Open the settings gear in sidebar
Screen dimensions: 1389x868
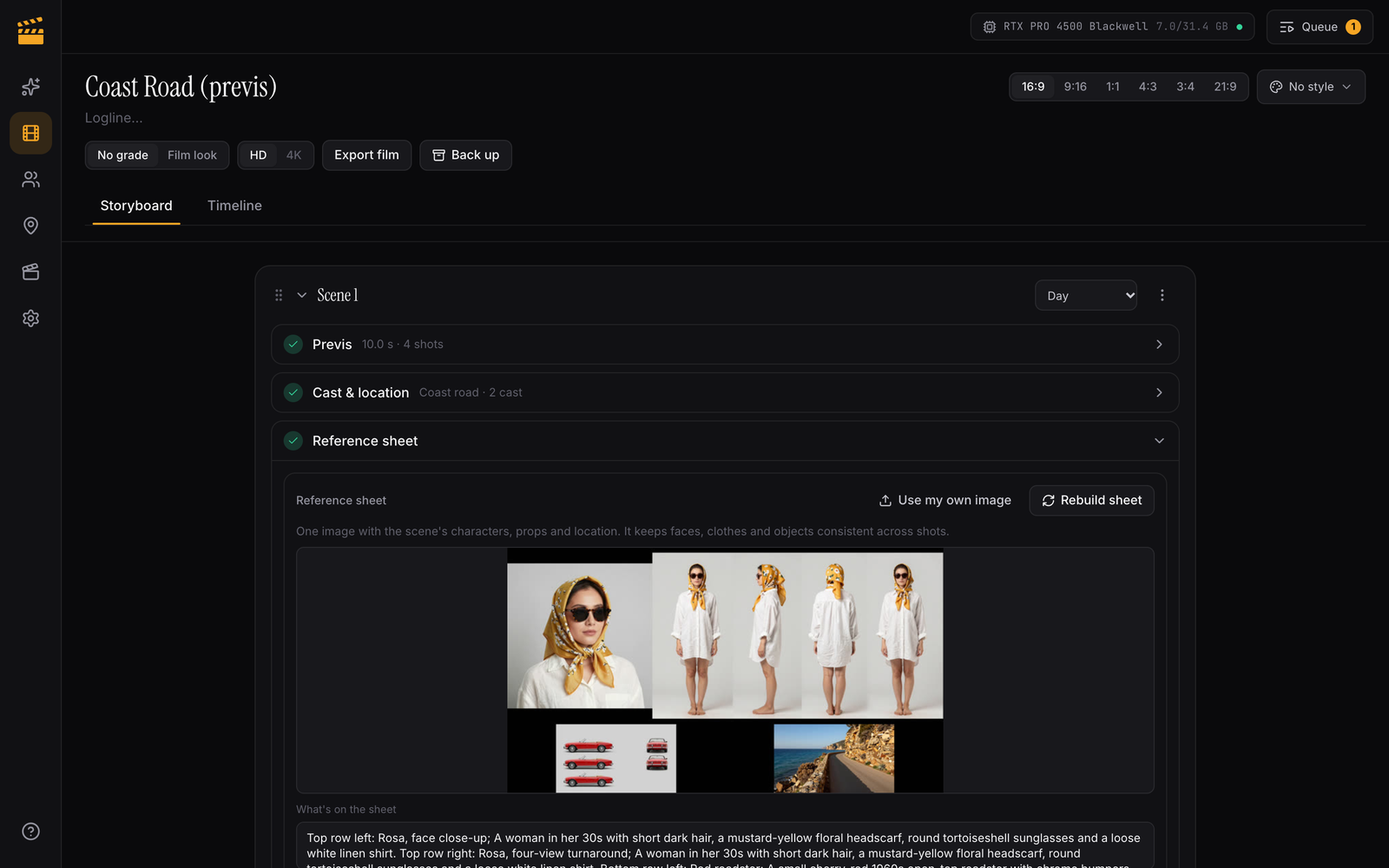(30, 319)
